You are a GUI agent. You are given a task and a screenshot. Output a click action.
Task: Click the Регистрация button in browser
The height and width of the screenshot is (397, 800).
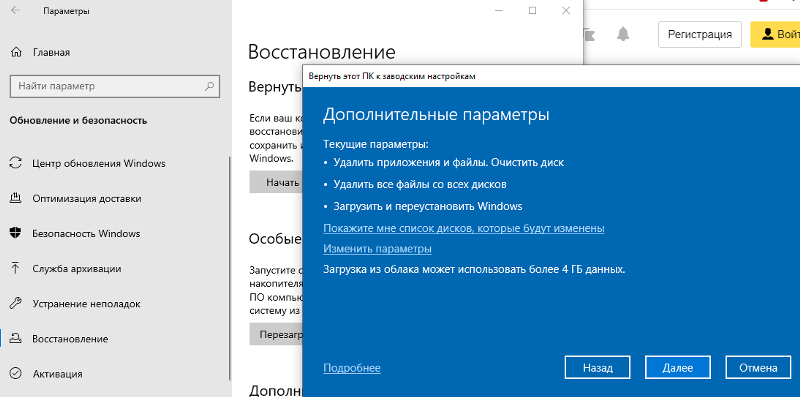[699, 34]
